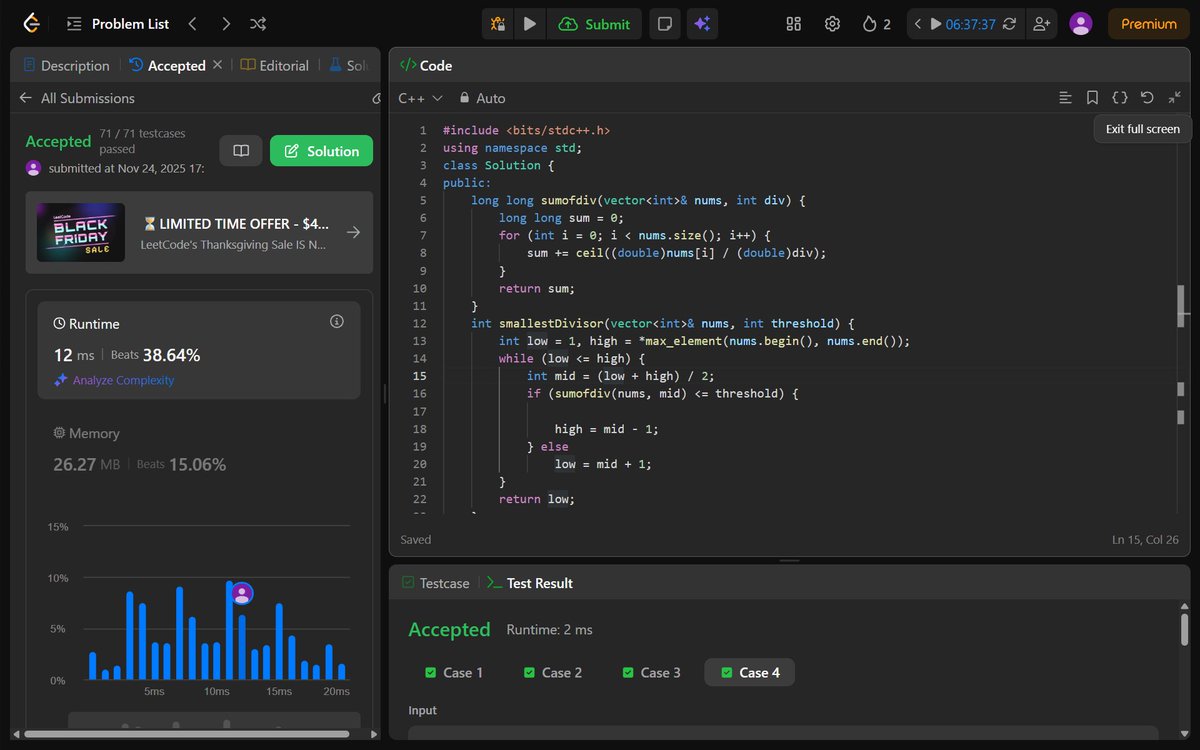Open the streak flame counter
This screenshot has height=750, width=1200.
[x=876, y=24]
